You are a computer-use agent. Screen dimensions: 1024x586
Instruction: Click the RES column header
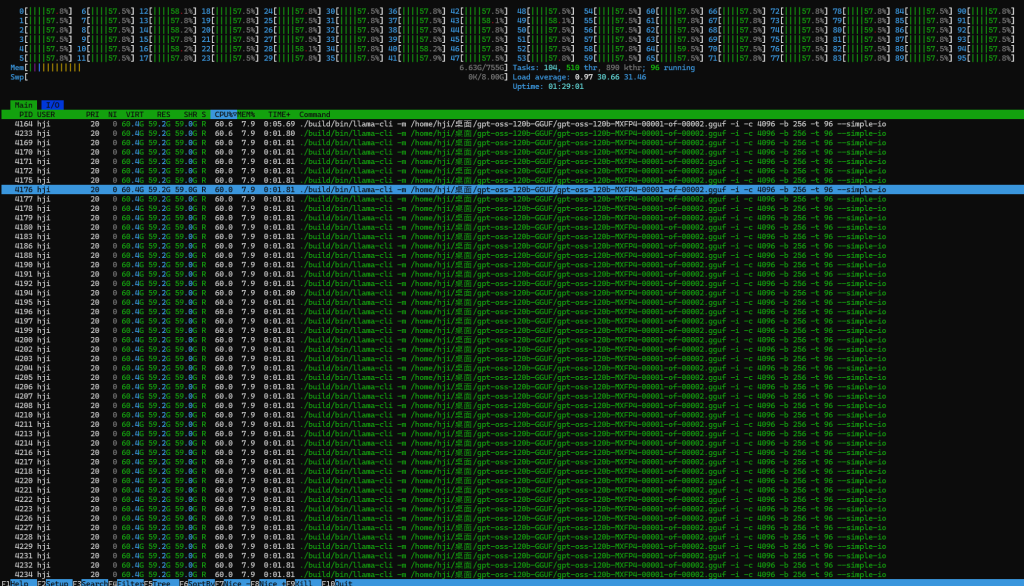pyautogui.click(x=163, y=114)
